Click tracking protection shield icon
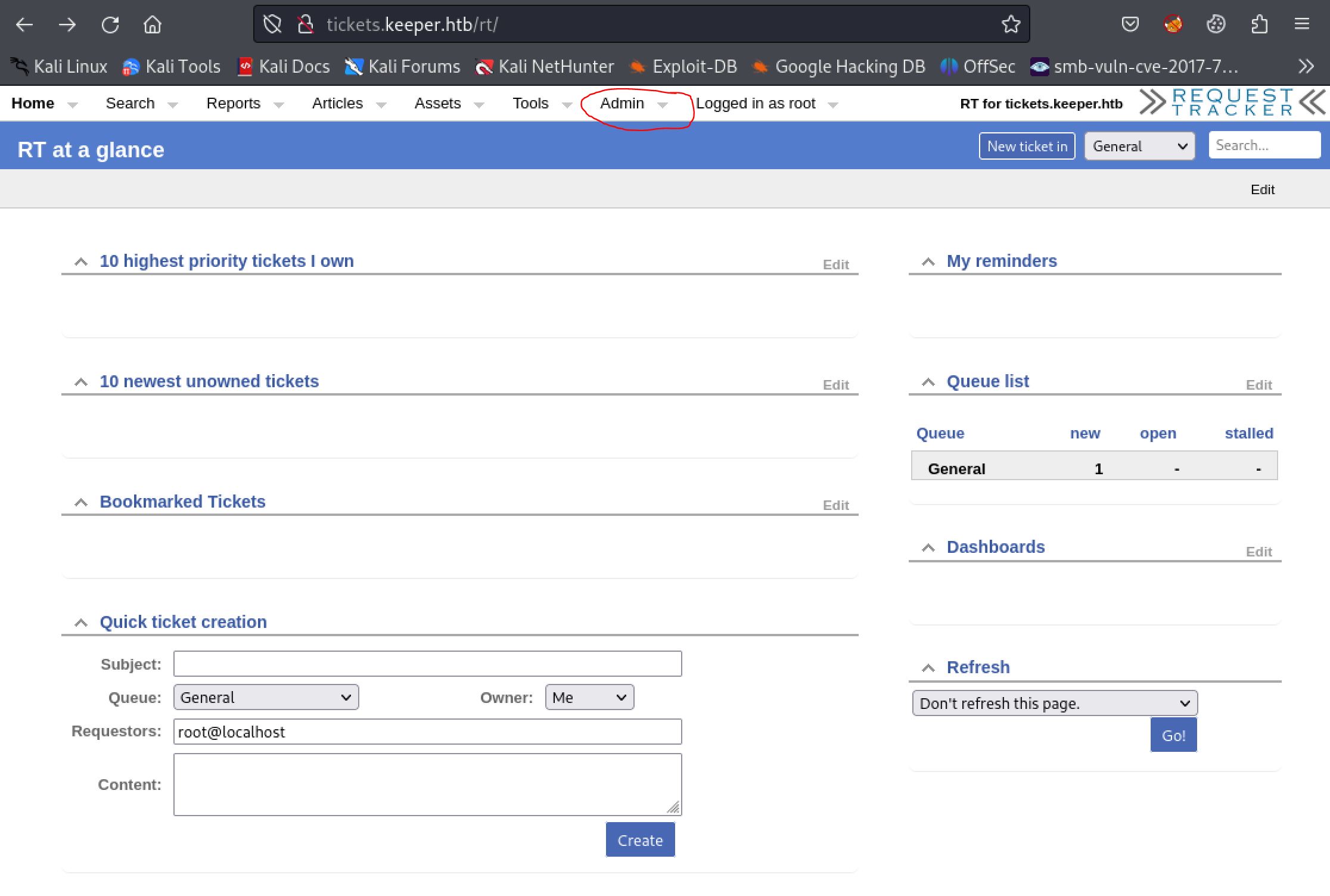This screenshot has width=1330, height=896. [272, 24]
